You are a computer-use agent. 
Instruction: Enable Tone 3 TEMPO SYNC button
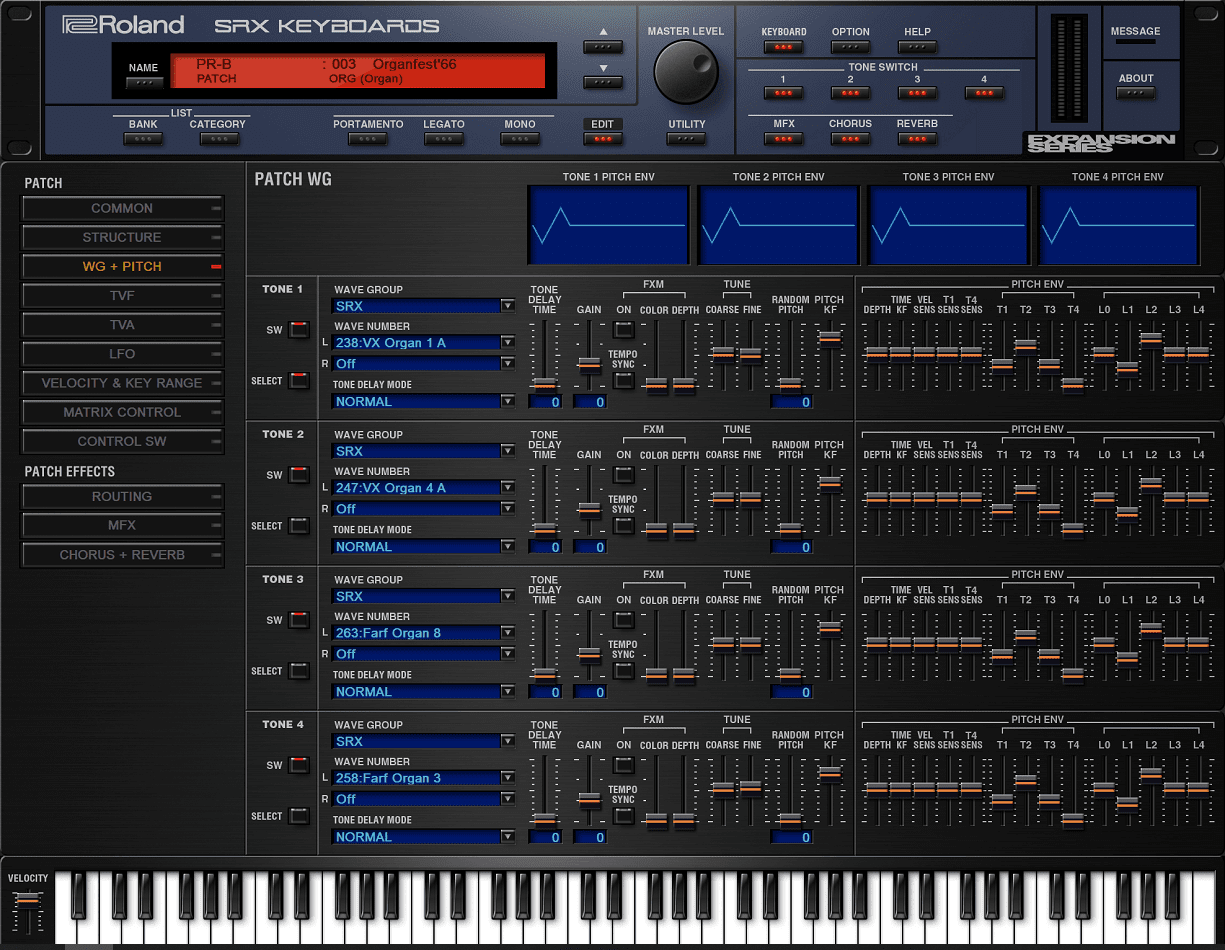coord(624,670)
